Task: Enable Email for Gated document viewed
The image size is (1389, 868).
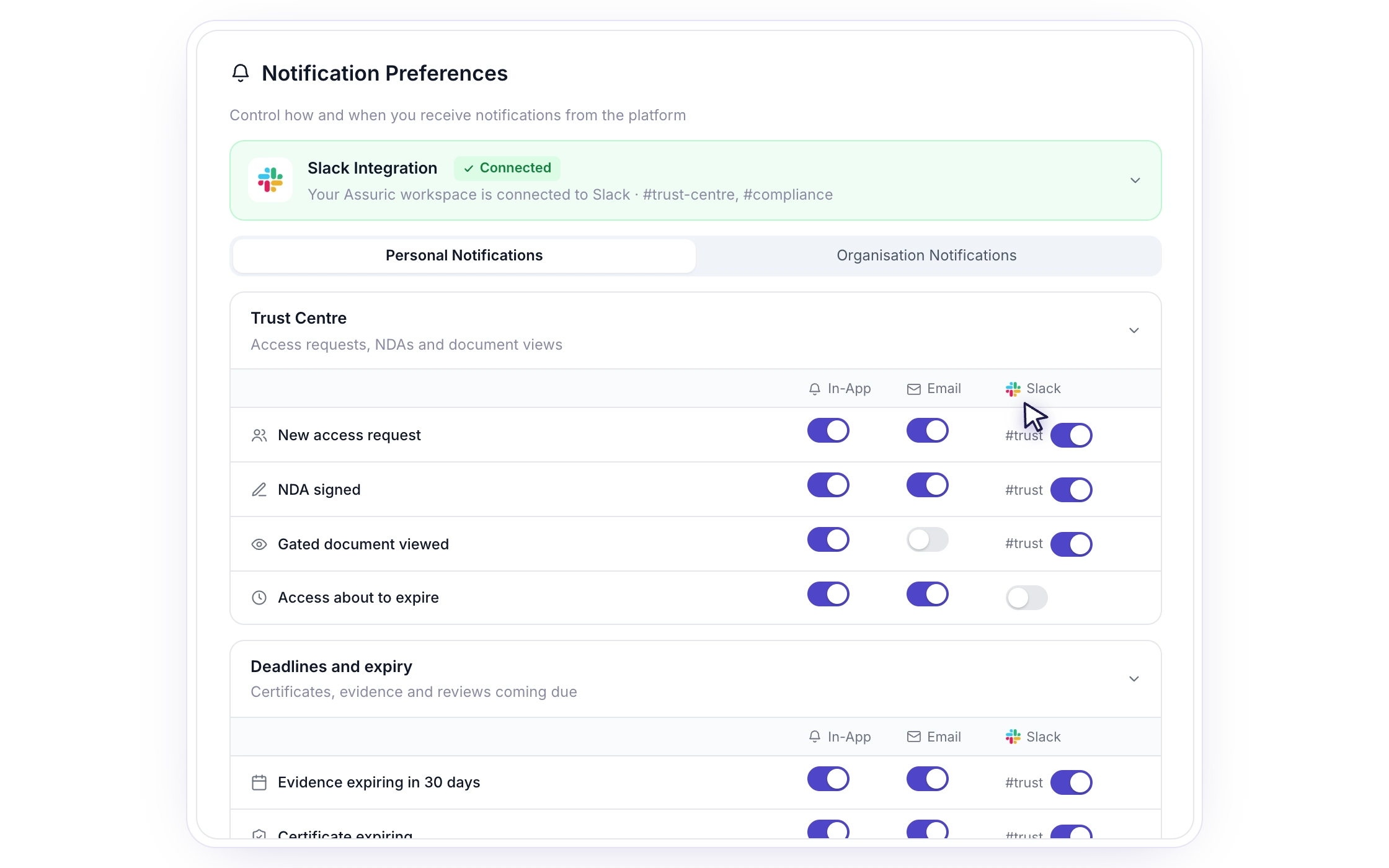Action: [x=928, y=539]
